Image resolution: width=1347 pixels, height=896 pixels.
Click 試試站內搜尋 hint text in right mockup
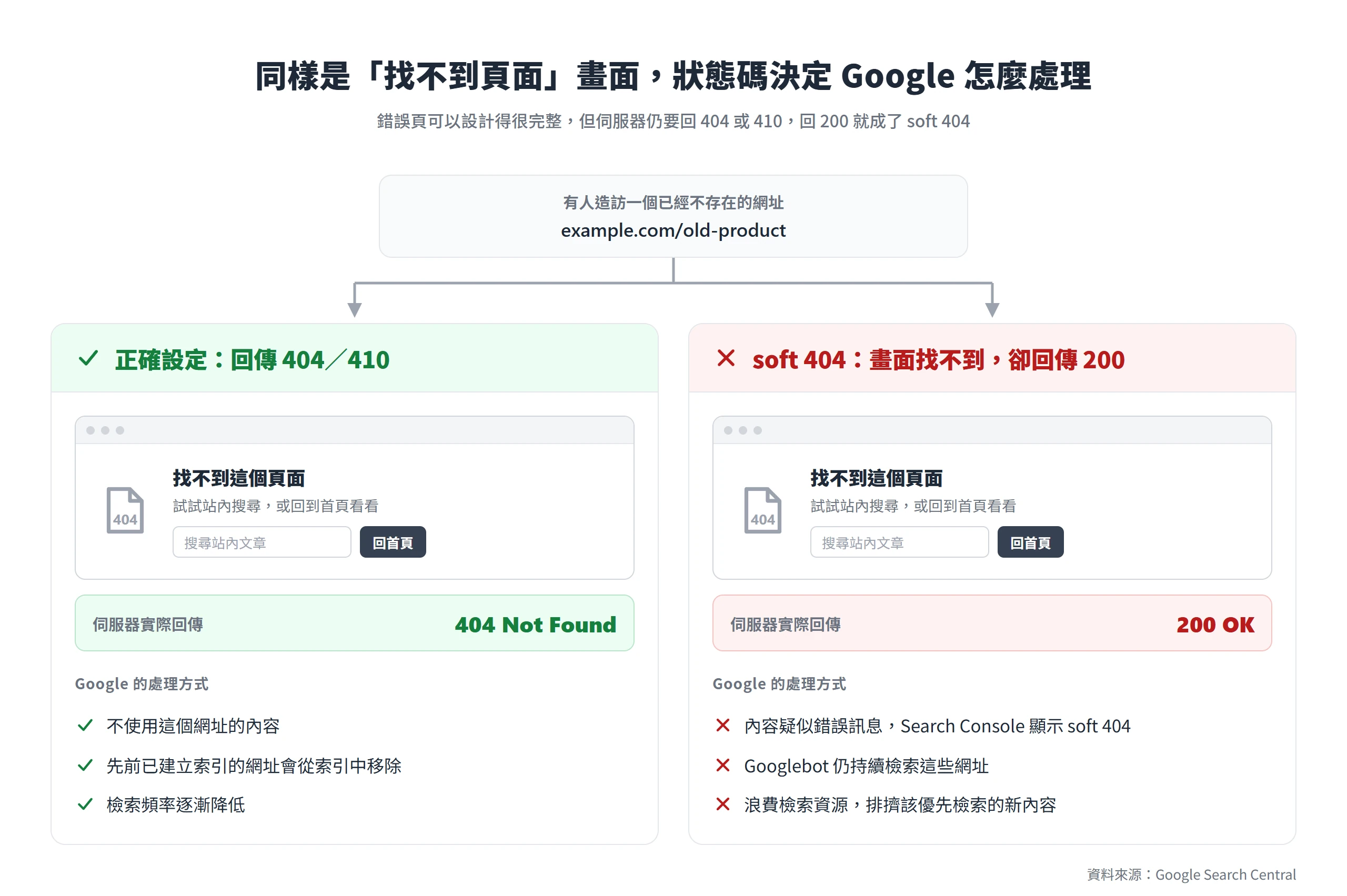click(x=913, y=506)
